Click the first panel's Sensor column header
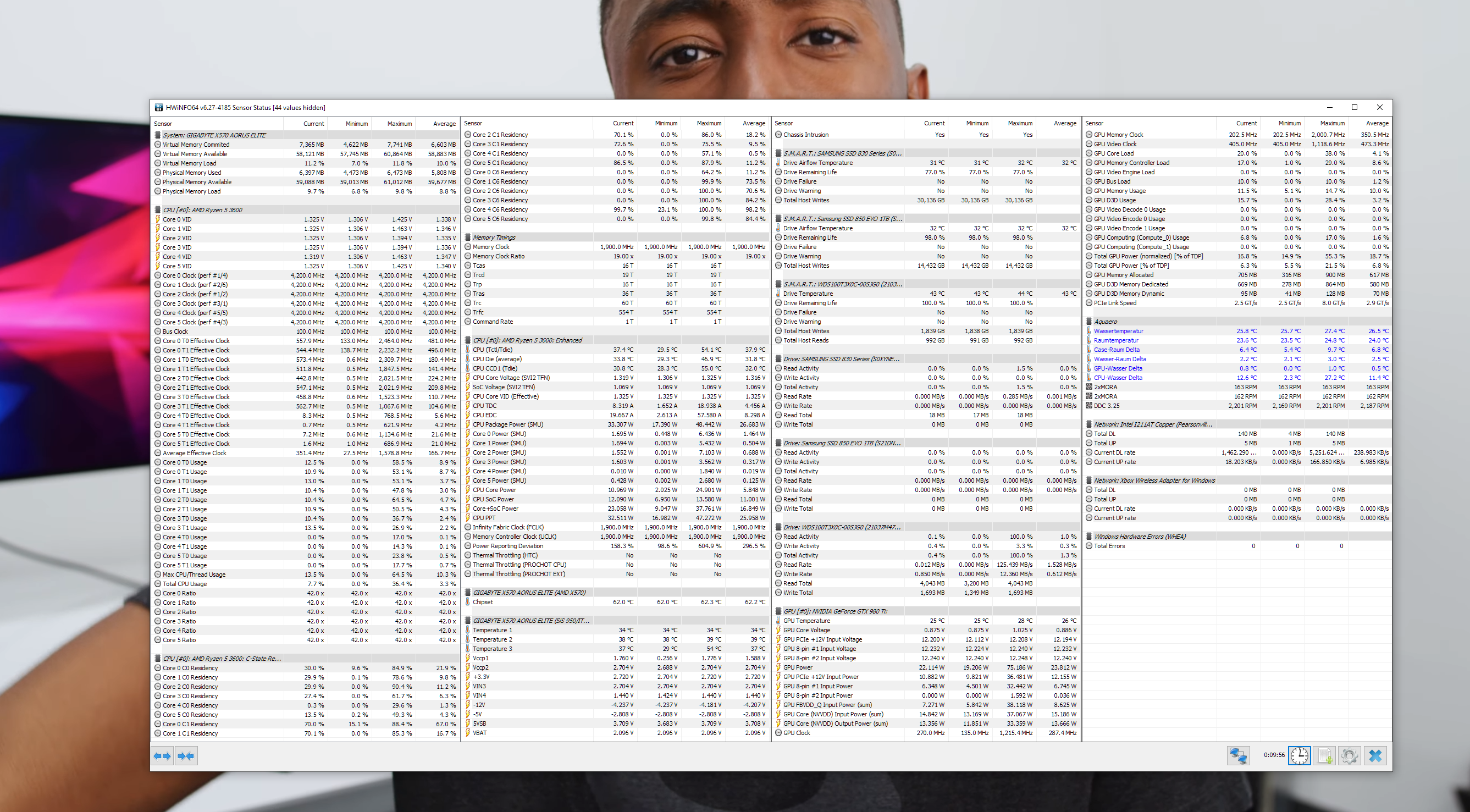The image size is (1470, 812). click(x=163, y=124)
